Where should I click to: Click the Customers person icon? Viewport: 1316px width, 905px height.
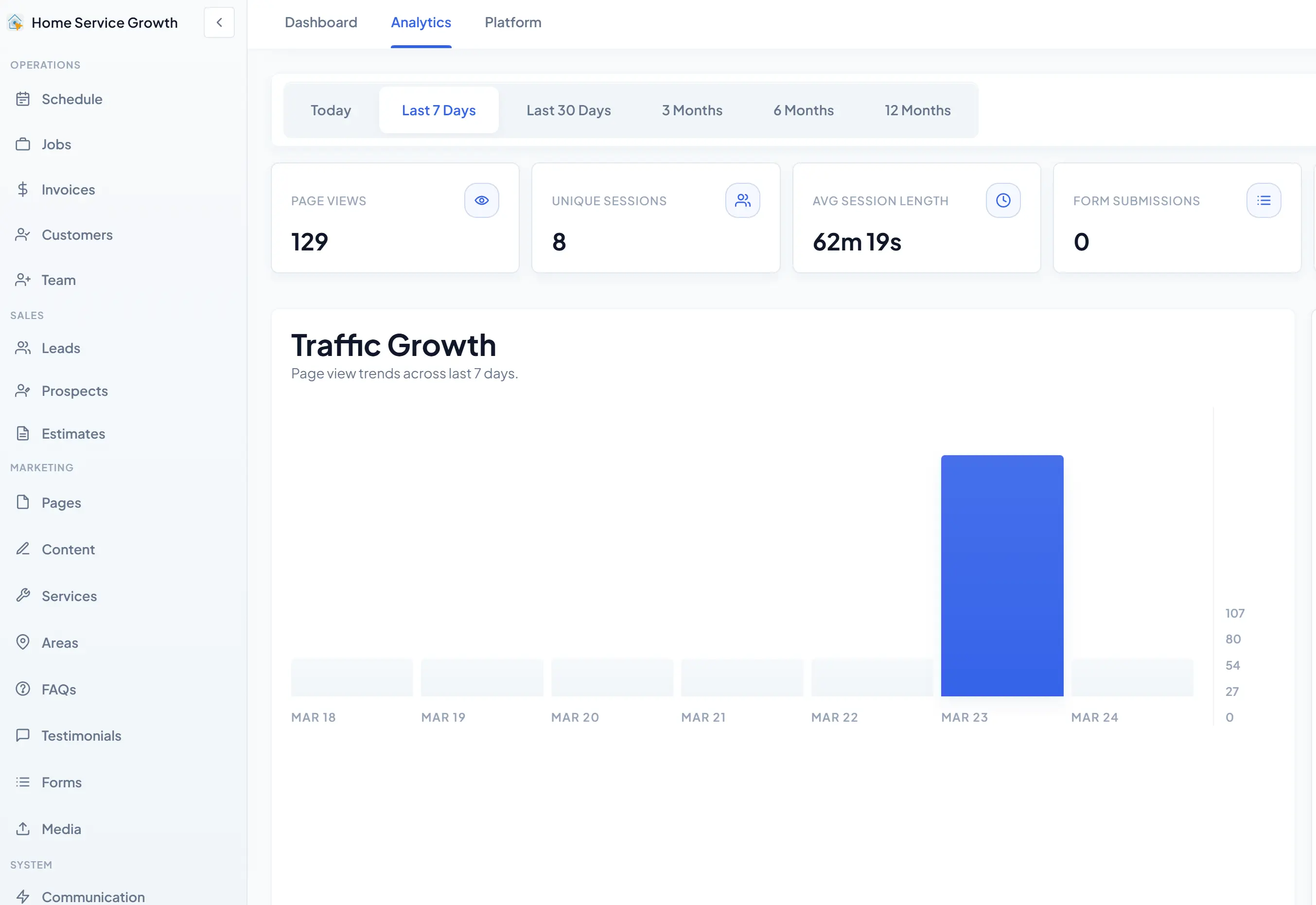click(23, 234)
